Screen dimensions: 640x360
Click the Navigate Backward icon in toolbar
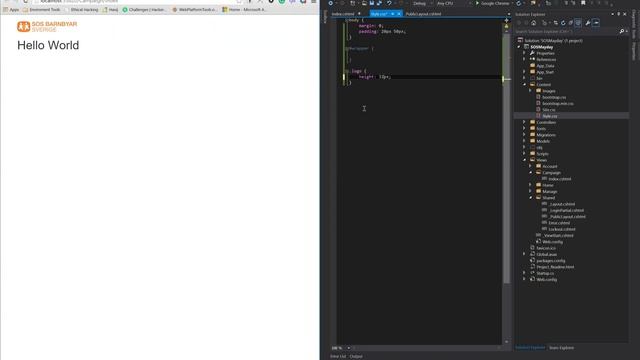click(x=331, y=3)
